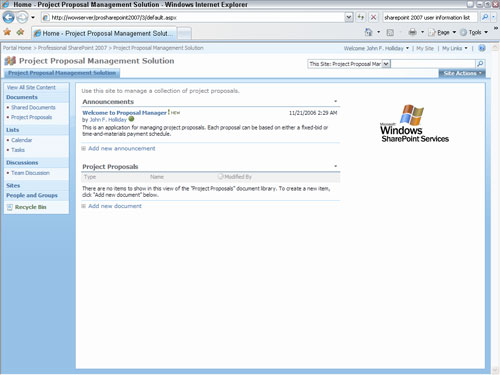The image size is (500, 375).
Task: Click the Project Proposals web part title
Action: point(110,167)
